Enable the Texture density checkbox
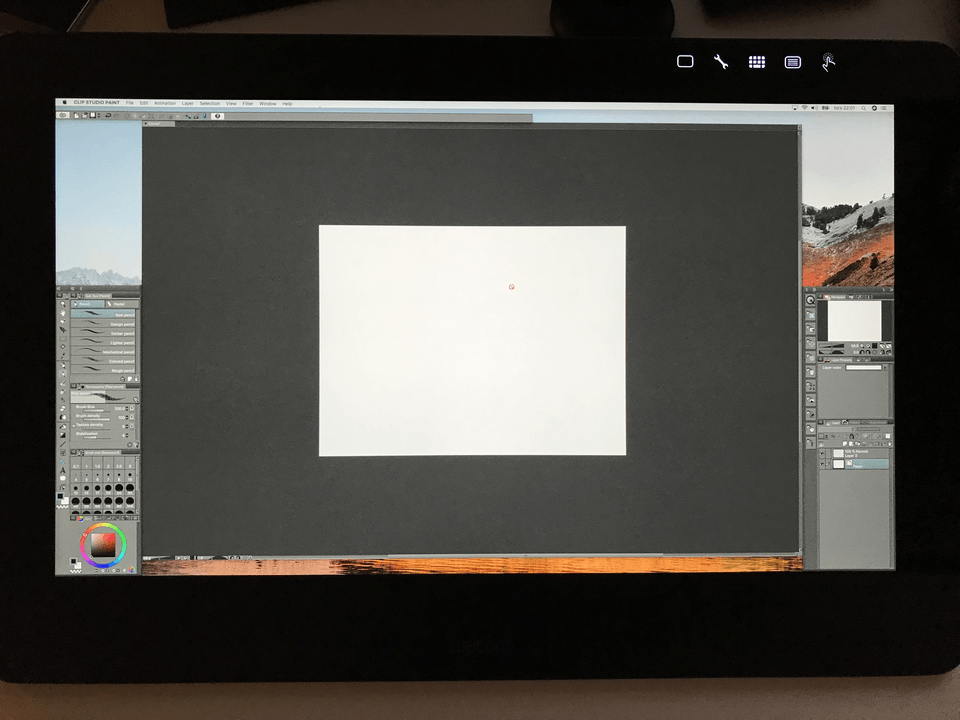960x720 pixels. click(x=74, y=425)
